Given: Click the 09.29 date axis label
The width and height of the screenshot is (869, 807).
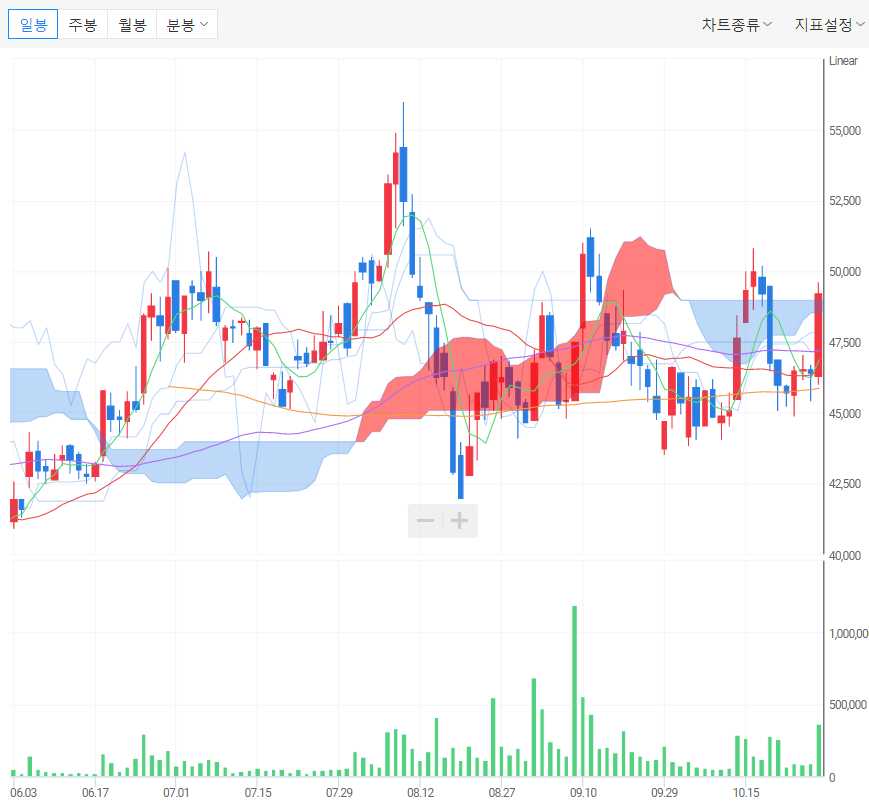Looking at the screenshot, I should 664,793.
